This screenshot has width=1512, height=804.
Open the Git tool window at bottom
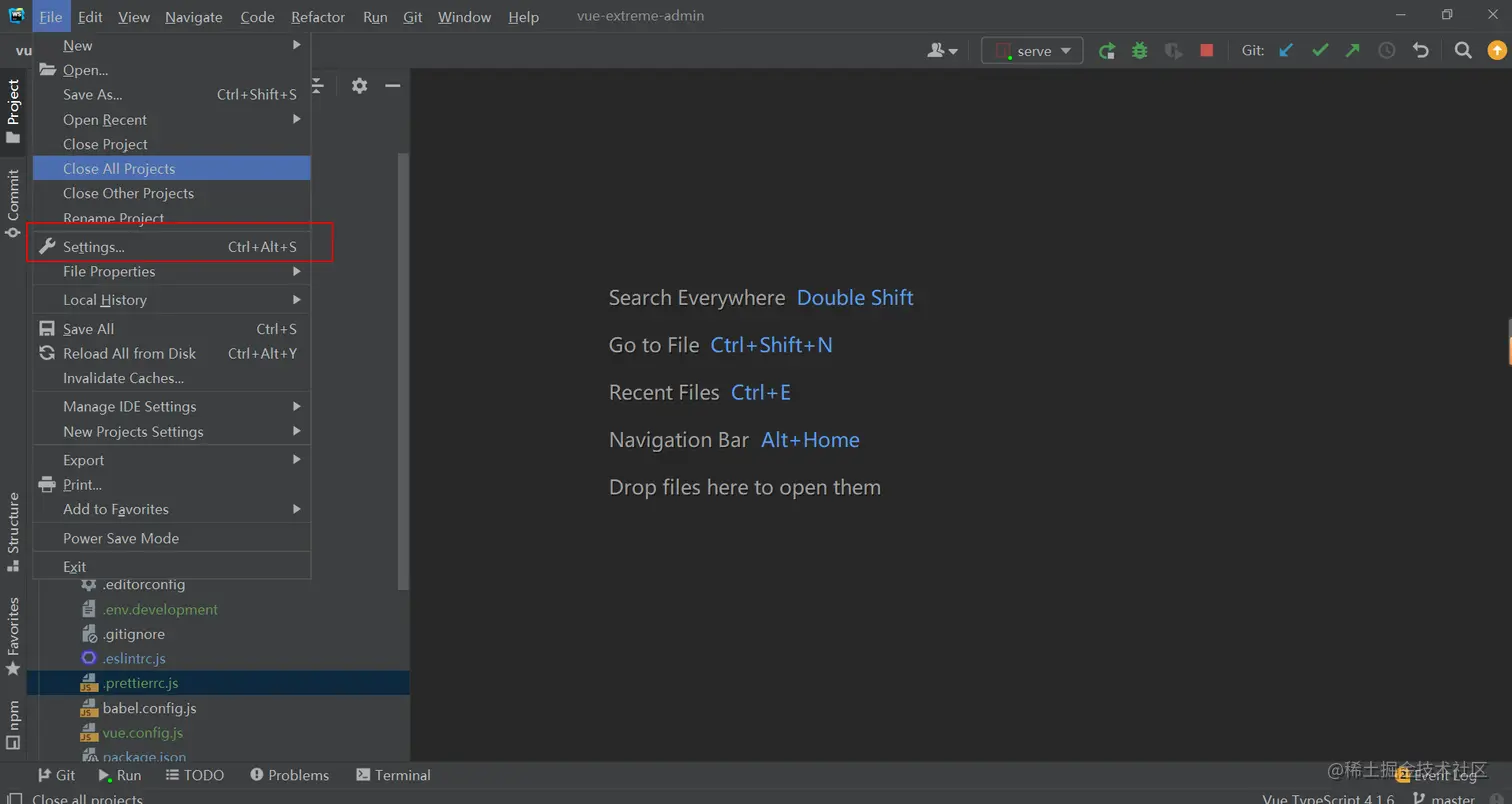point(56,775)
